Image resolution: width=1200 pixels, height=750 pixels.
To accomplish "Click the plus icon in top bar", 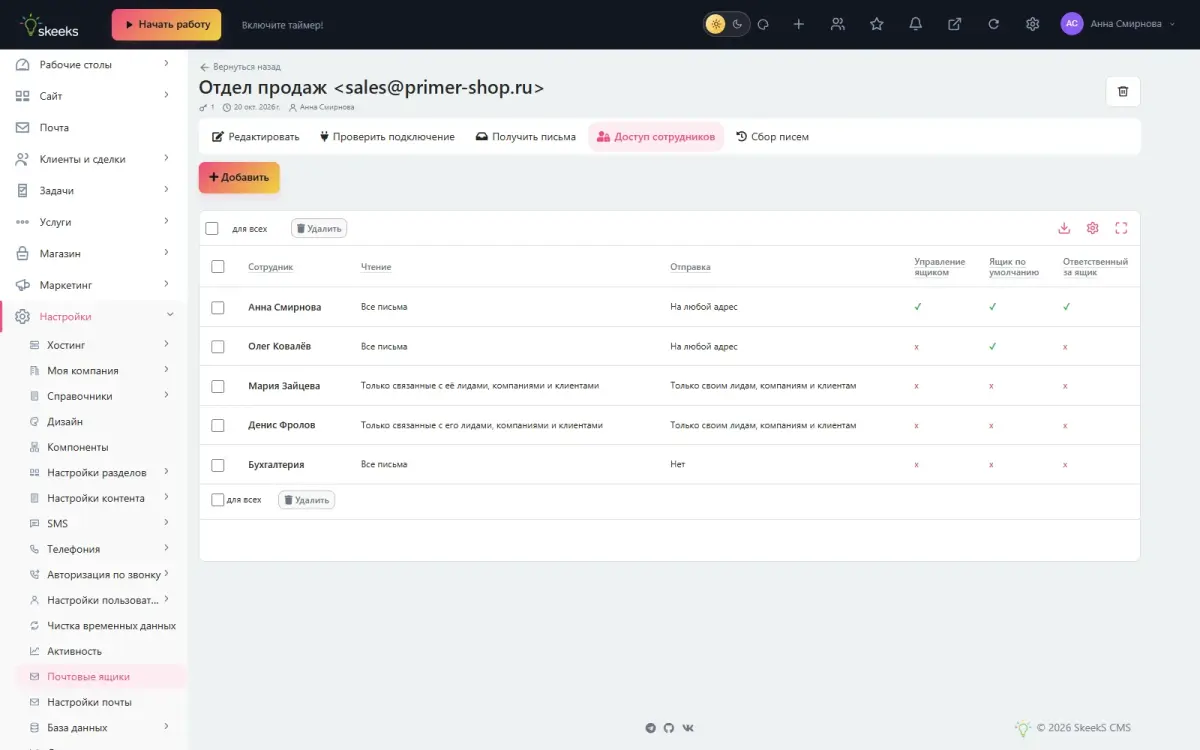I will (799, 24).
